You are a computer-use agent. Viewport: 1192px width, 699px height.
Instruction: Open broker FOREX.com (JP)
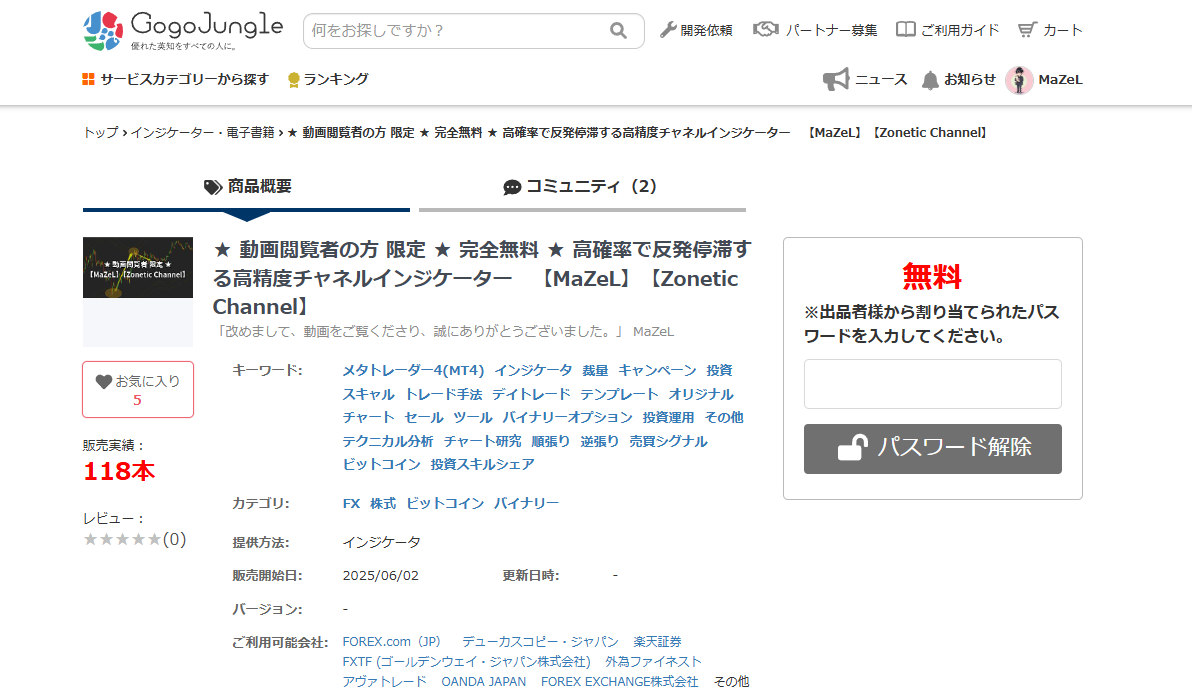coord(392,642)
